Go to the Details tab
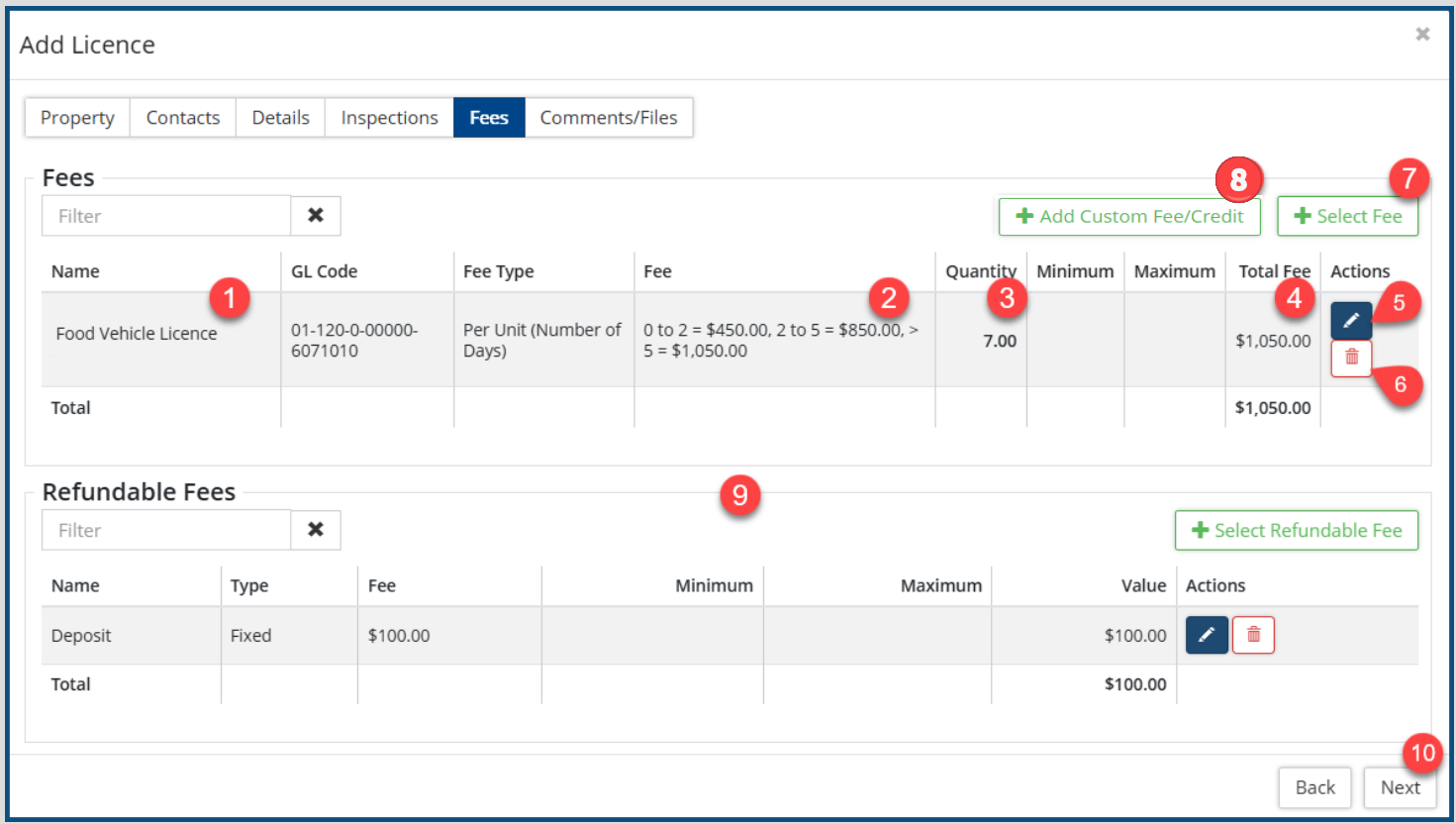The height and width of the screenshot is (824, 1456). click(280, 118)
